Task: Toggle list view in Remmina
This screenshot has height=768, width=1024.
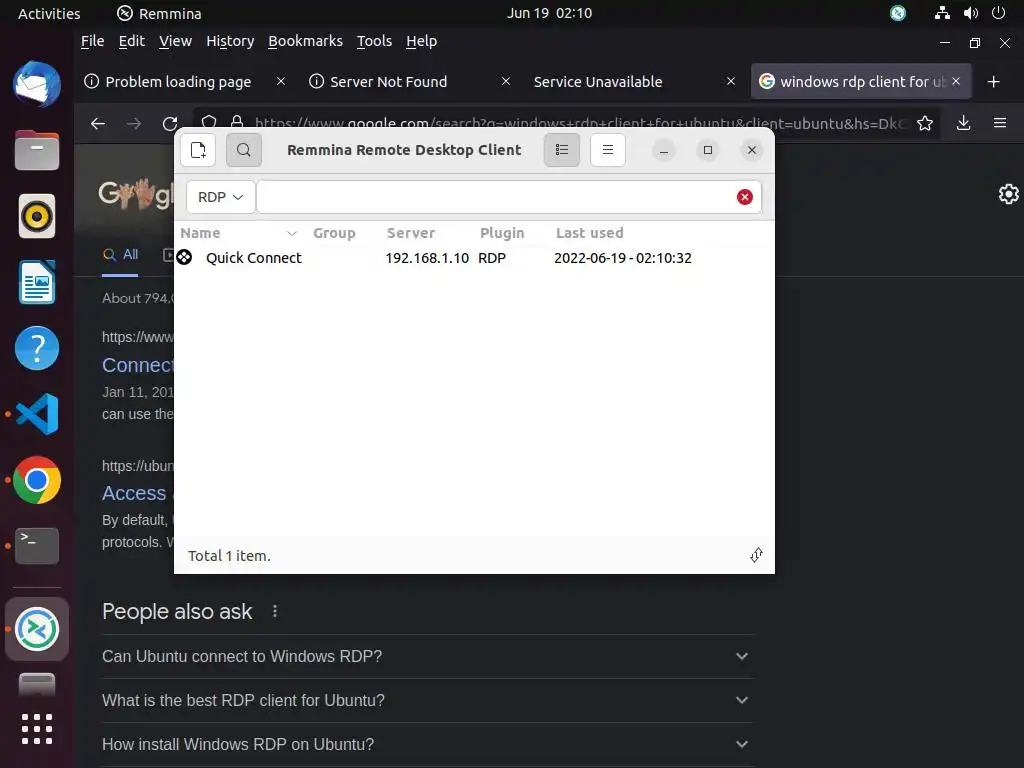Action: [562, 150]
